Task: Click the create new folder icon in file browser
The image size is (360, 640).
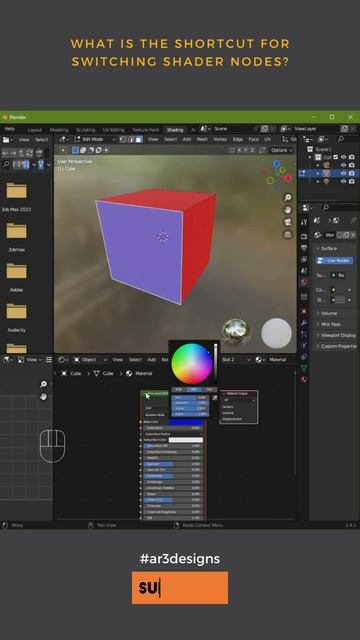Action: (x=39, y=153)
